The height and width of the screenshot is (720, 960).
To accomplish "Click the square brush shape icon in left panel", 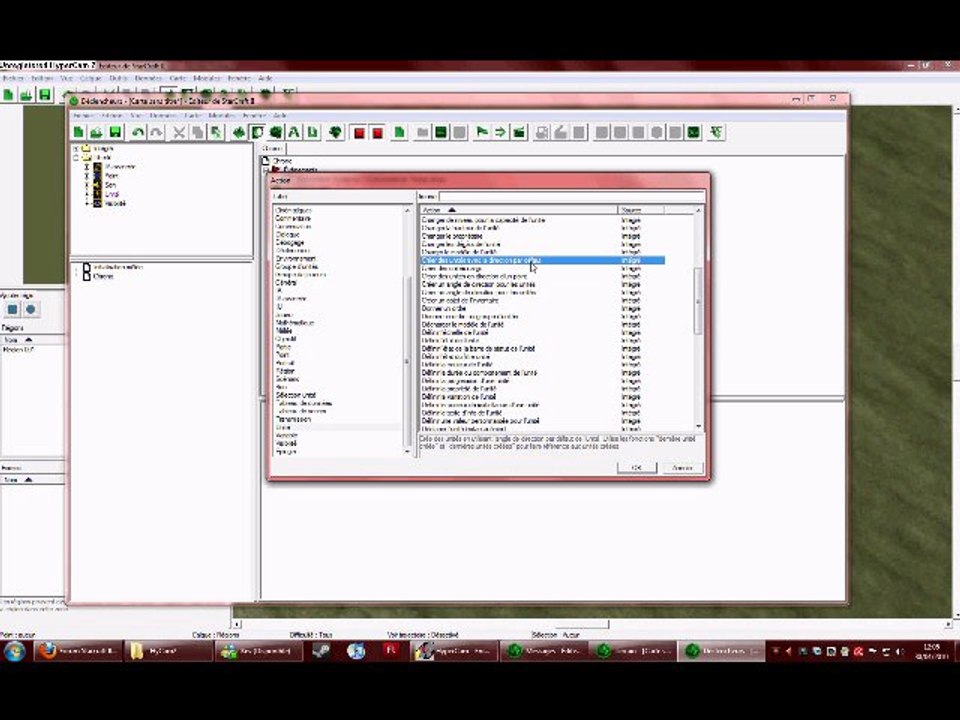I will (12, 309).
